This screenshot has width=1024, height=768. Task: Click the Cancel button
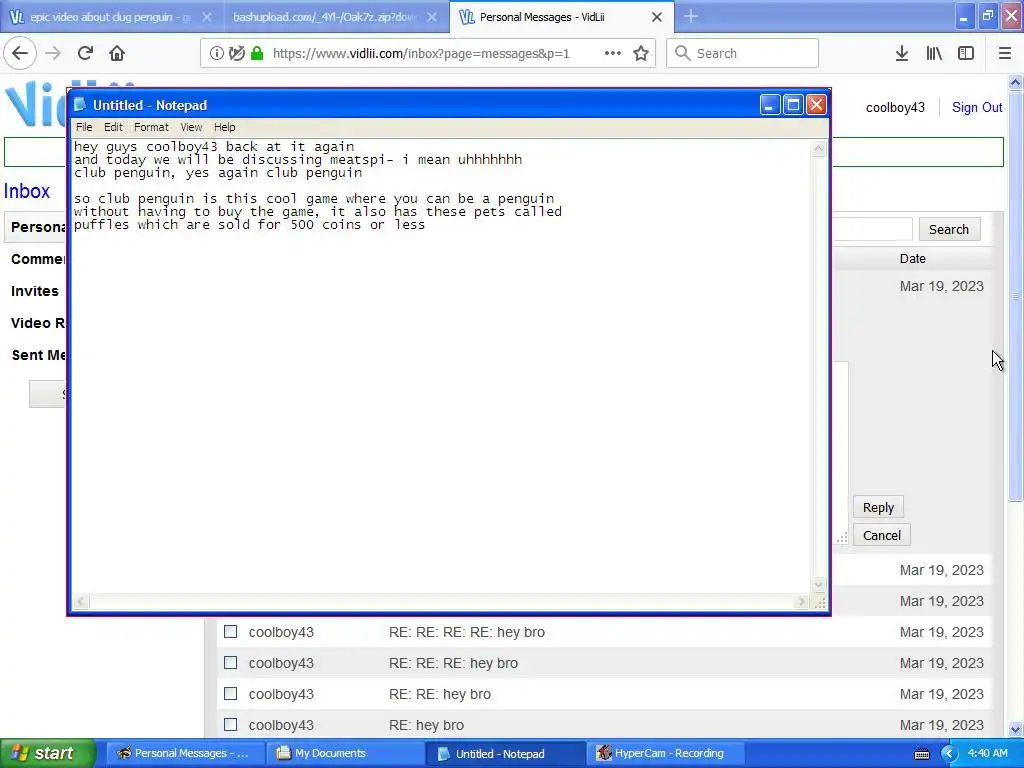coord(882,536)
